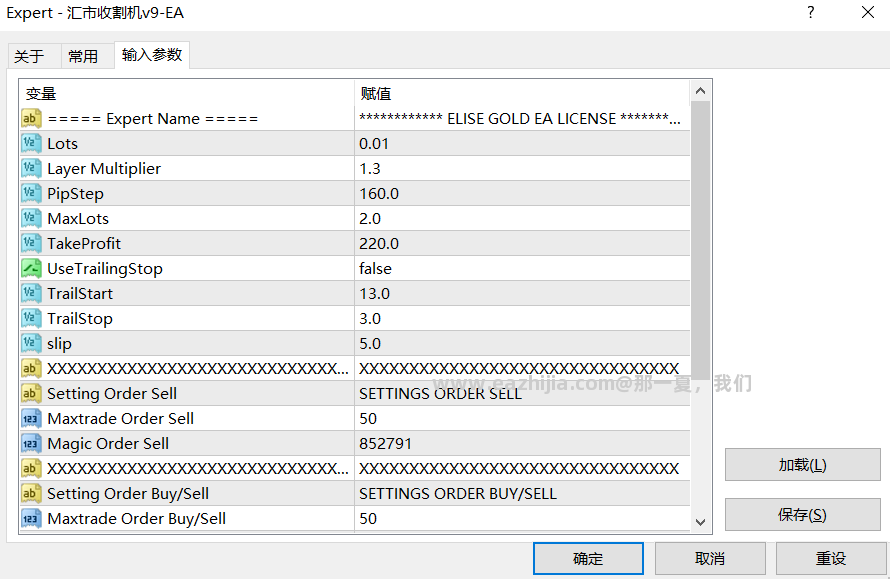The width and height of the screenshot is (890, 579).
Task: Select the Layer Multiplier value 1.3
Action: [x=370, y=169]
